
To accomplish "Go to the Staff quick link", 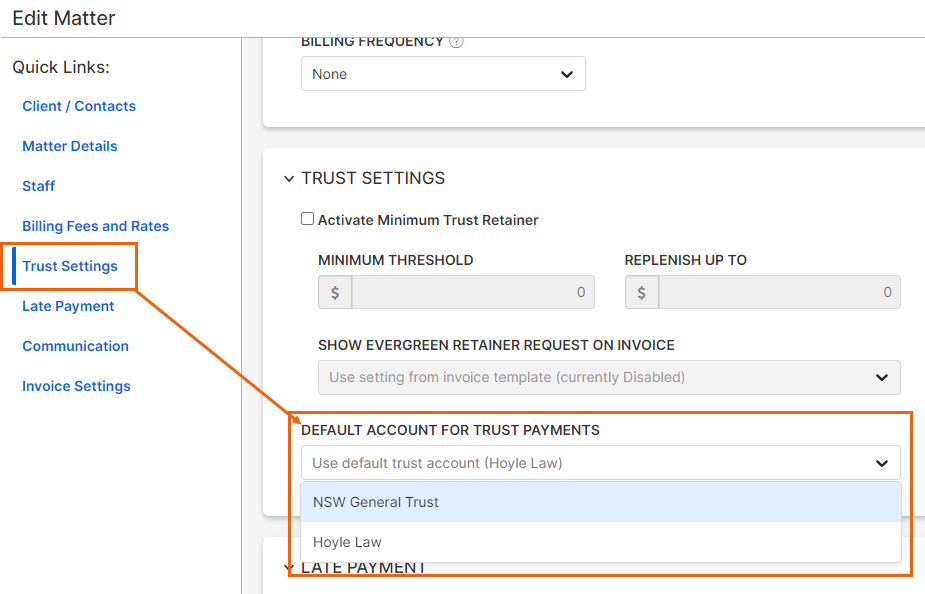I will pyautogui.click(x=38, y=186).
